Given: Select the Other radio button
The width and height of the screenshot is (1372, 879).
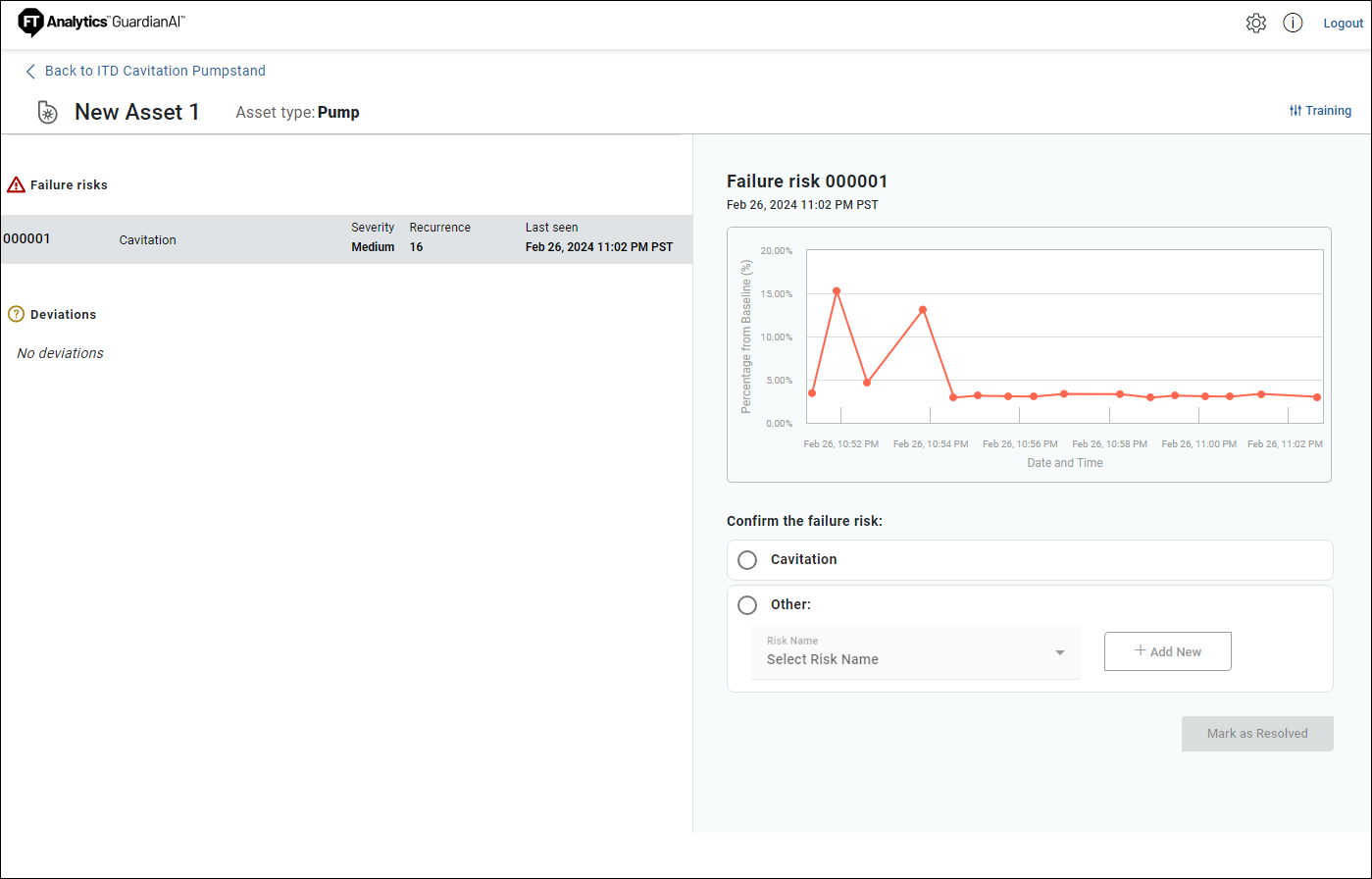Looking at the screenshot, I should [x=747, y=605].
